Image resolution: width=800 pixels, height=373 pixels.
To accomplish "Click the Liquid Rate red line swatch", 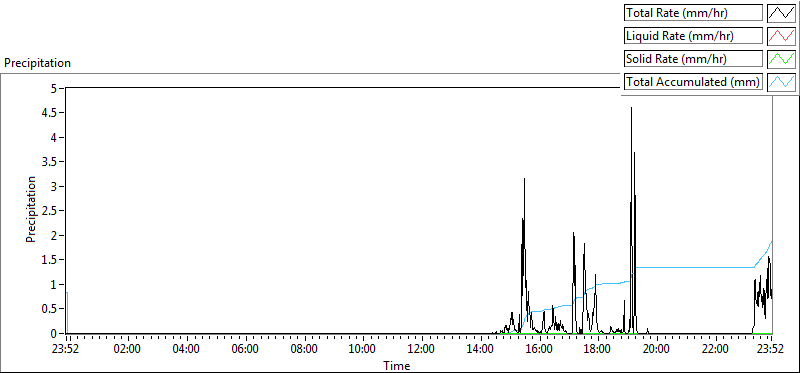I will [782, 36].
